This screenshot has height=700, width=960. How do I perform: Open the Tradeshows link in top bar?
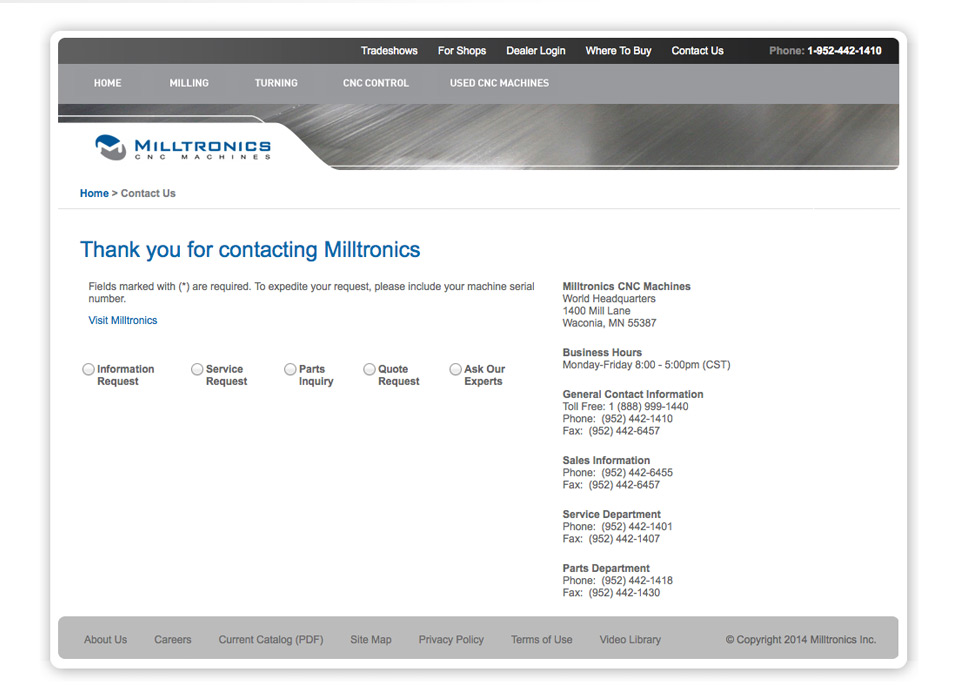click(x=389, y=51)
